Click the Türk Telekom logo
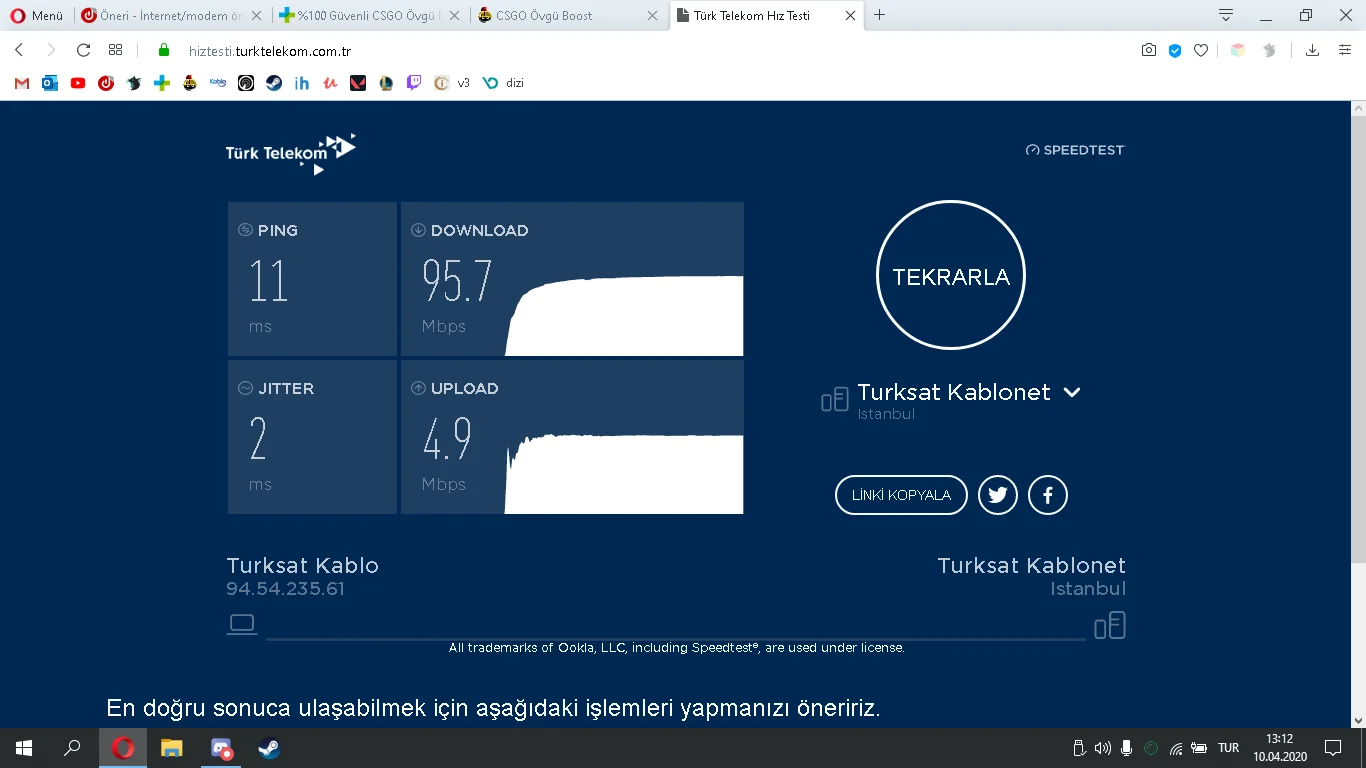Image resolution: width=1366 pixels, height=768 pixels. [x=289, y=152]
